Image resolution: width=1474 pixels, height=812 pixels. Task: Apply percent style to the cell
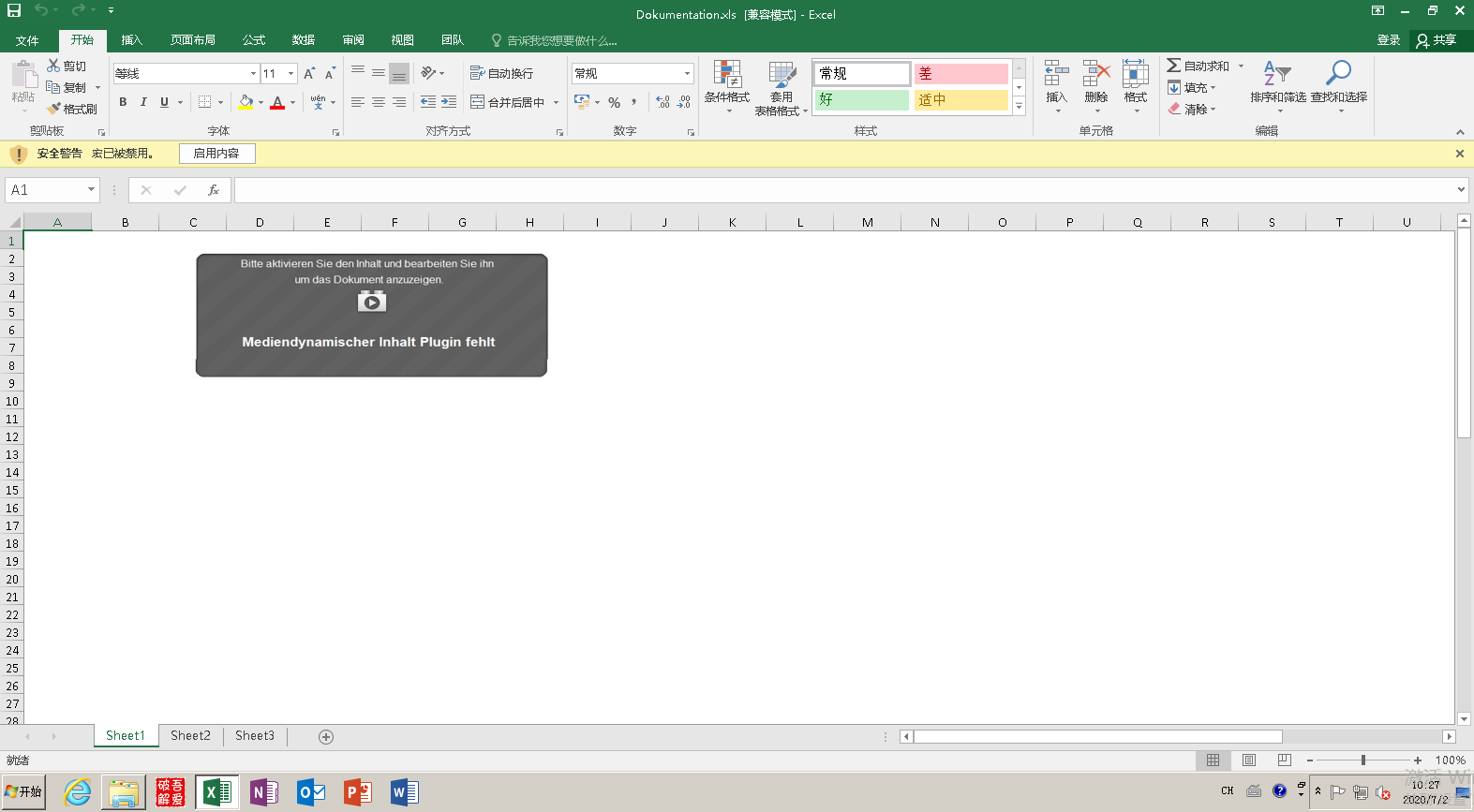(615, 102)
